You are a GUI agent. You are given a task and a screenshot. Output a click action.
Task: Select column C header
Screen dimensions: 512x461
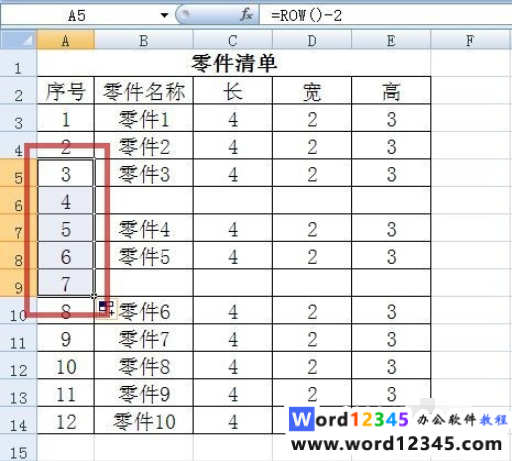pos(233,40)
